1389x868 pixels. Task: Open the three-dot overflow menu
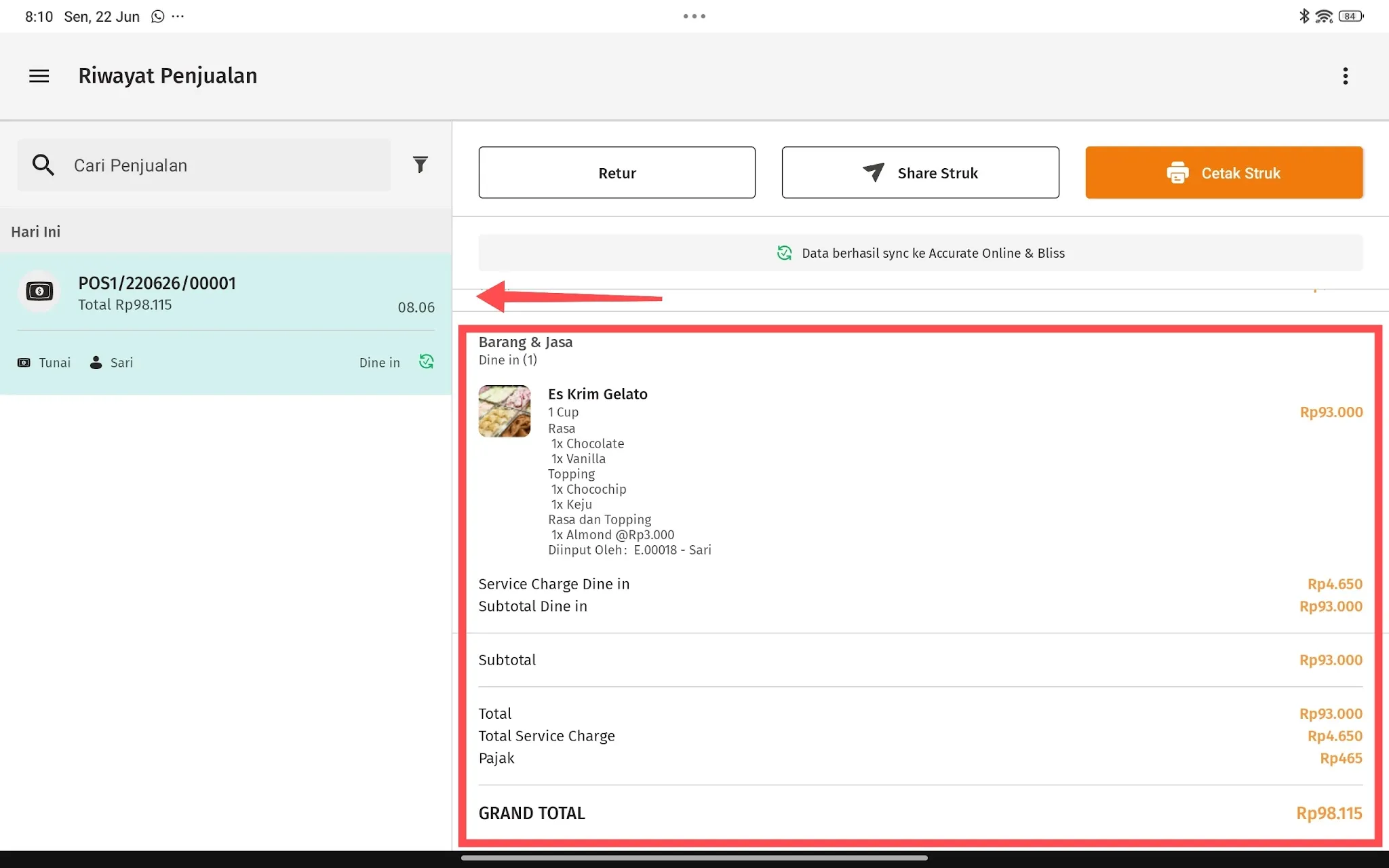click(1345, 76)
